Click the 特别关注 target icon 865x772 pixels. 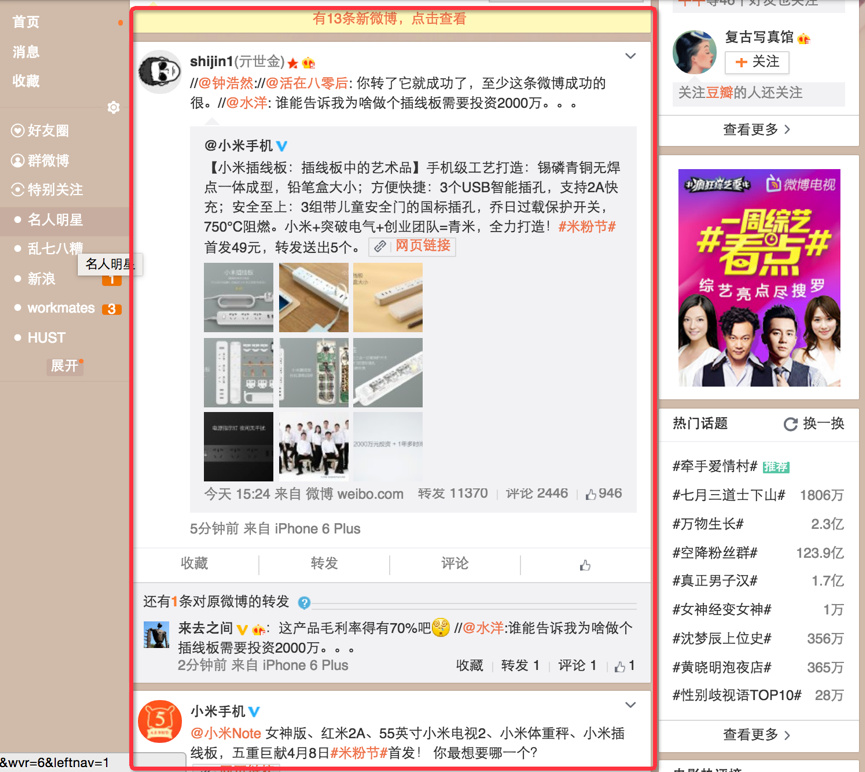(x=18, y=190)
